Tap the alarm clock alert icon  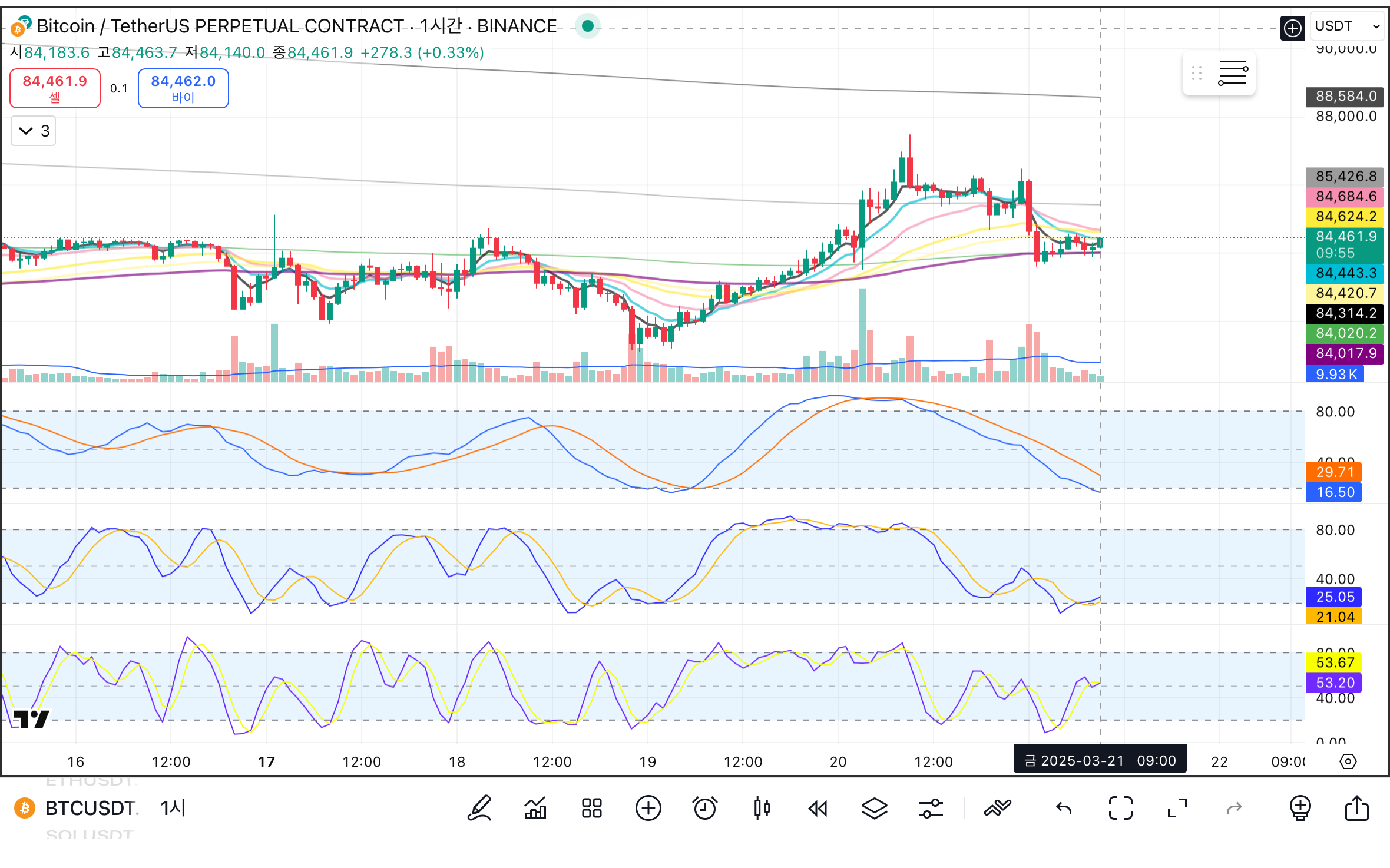click(x=704, y=808)
